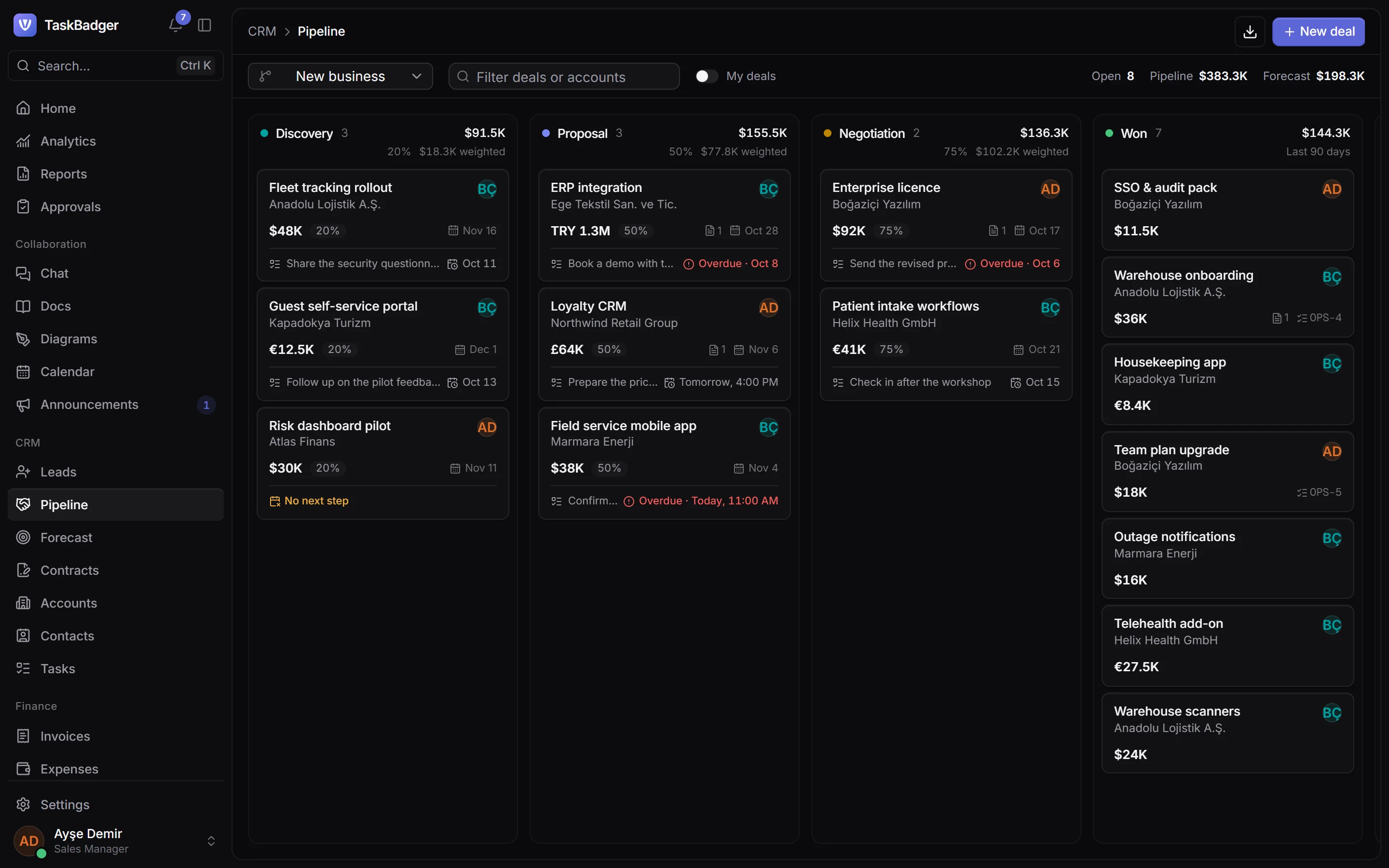Open the Risk dashboard pilot deal
Image resolution: width=1389 pixels, height=868 pixels.
coord(383,463)
